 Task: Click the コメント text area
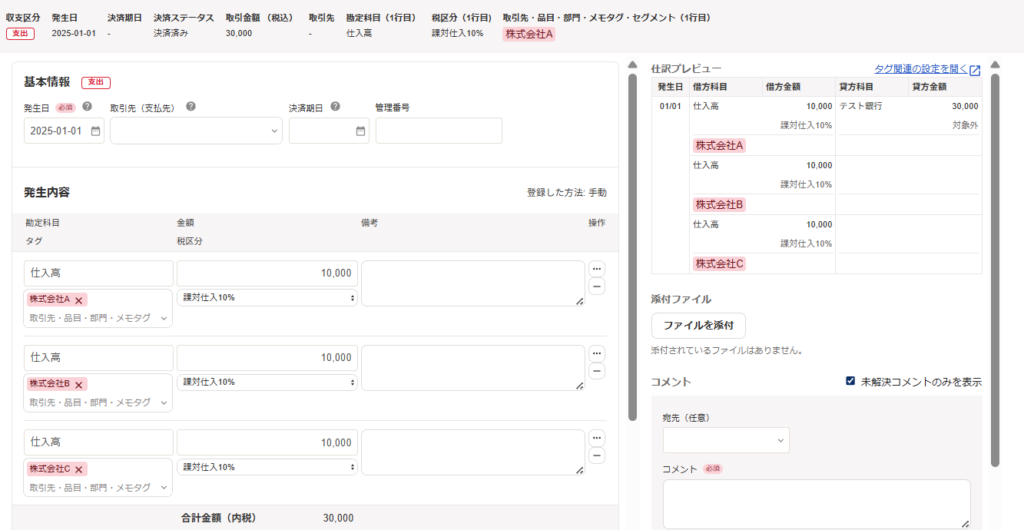point(815,503)
